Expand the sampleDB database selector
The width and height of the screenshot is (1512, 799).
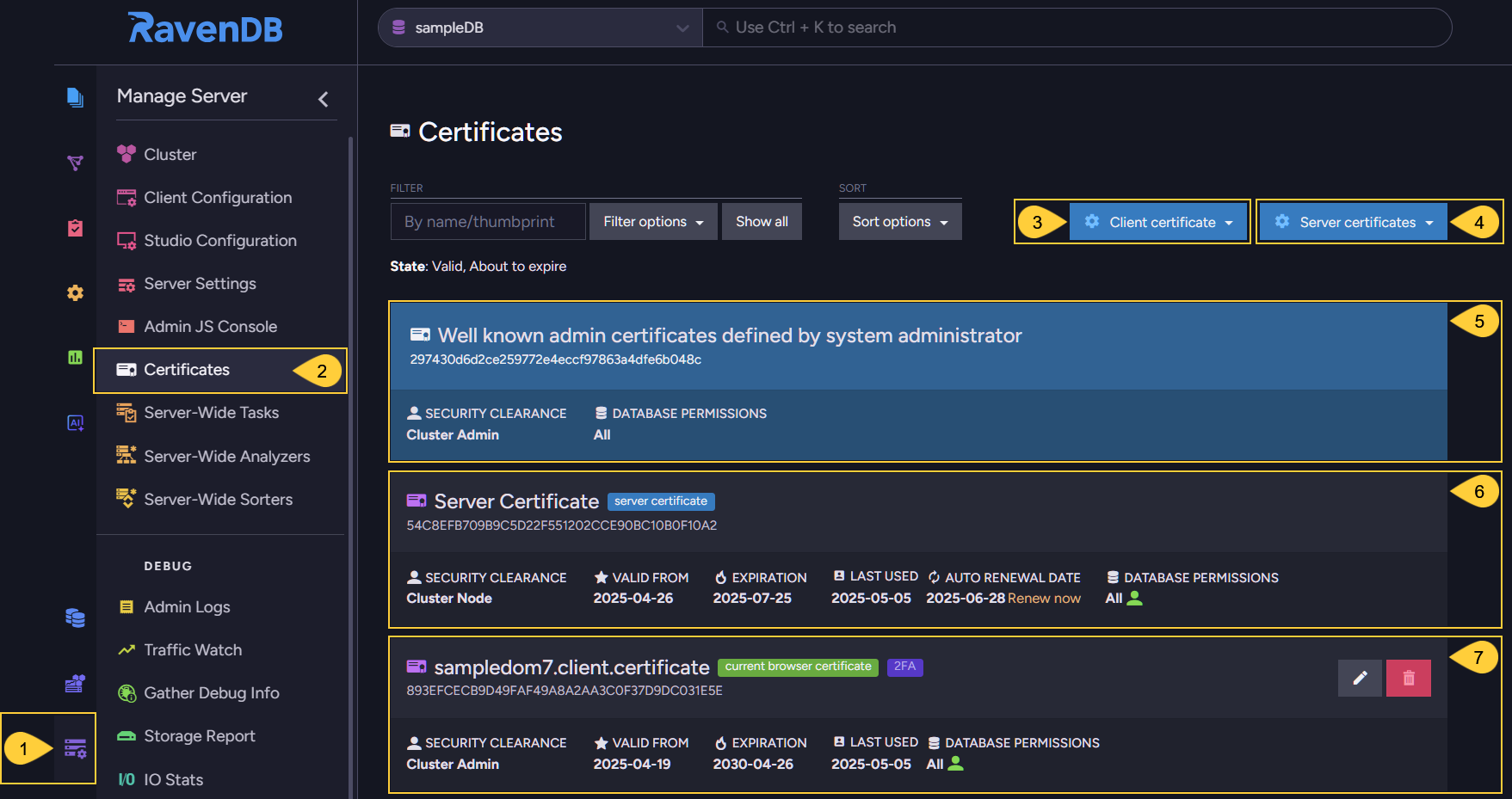coord(540,28)
